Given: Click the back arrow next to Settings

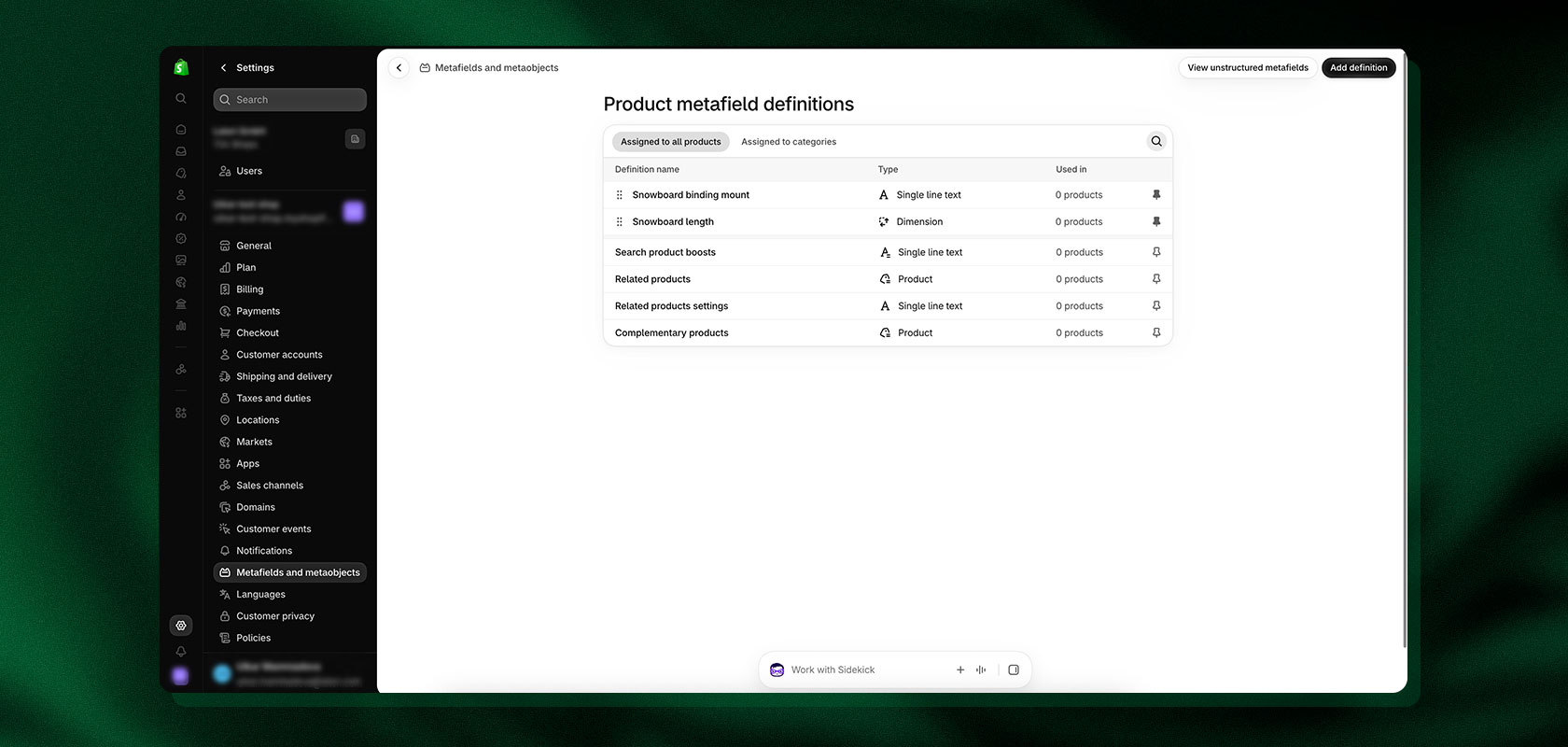Looking at the screenshot, I should [223, 68].
